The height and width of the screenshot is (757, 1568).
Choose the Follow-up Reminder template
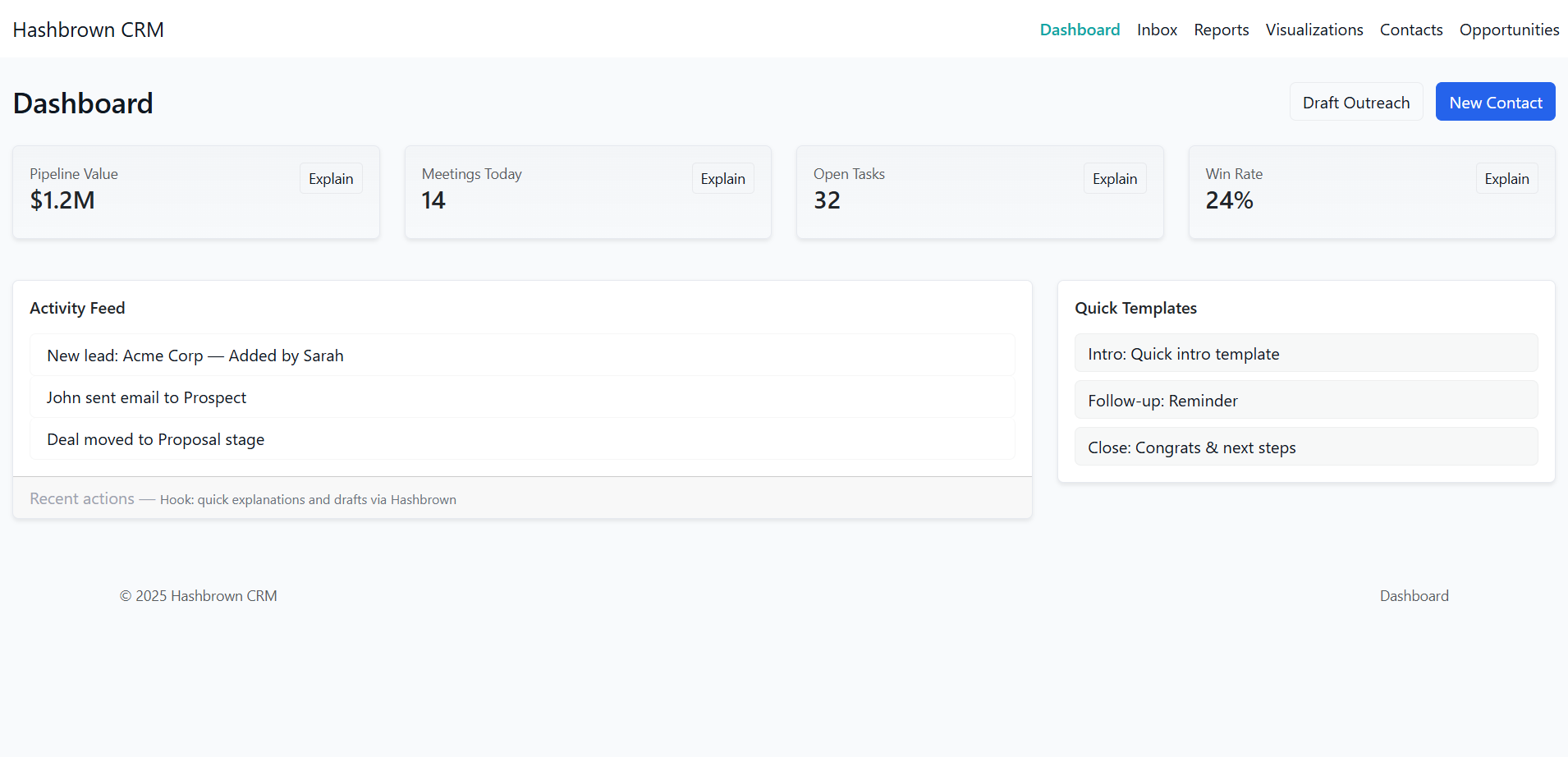pyautogui.click(x=1305, y=400)
